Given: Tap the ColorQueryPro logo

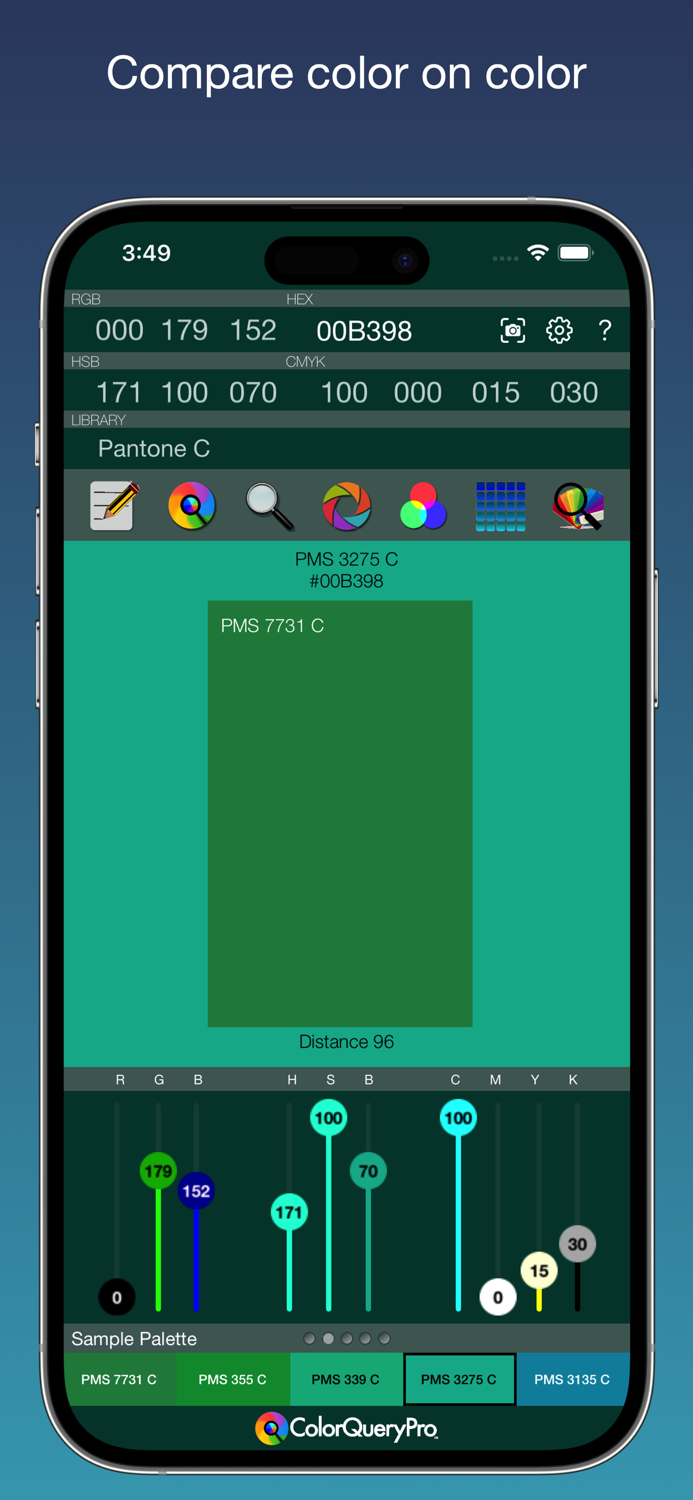Looking at the screenshot, I should 347,1429.
